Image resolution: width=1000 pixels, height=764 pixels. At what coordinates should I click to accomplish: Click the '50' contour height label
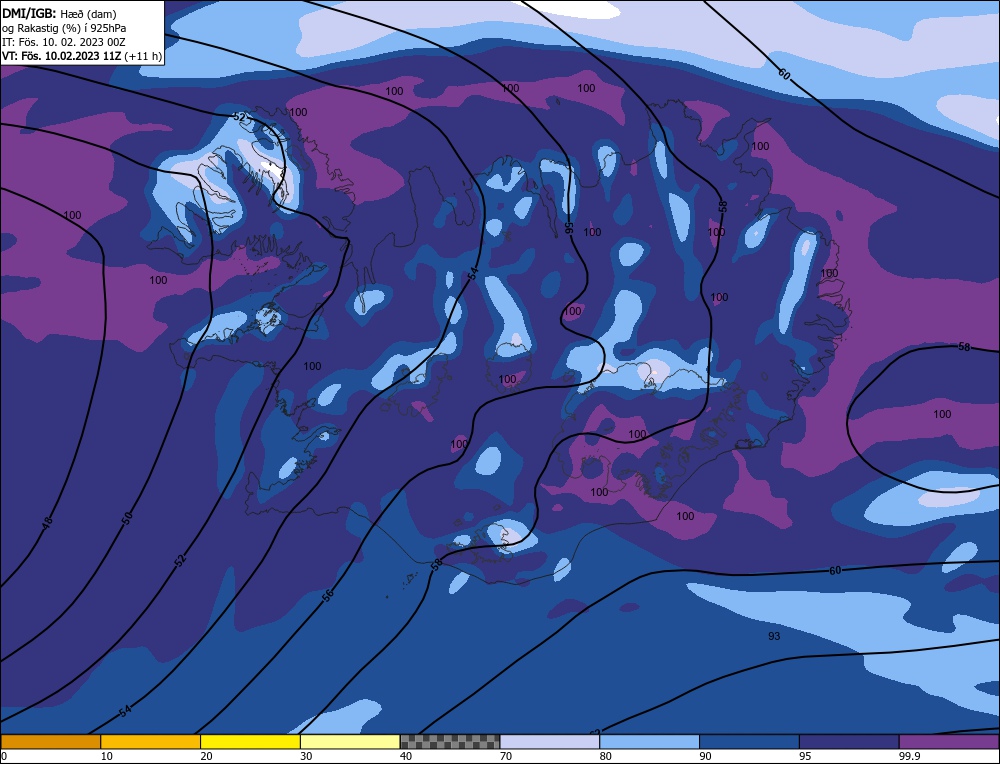click(x=127, y=518)
